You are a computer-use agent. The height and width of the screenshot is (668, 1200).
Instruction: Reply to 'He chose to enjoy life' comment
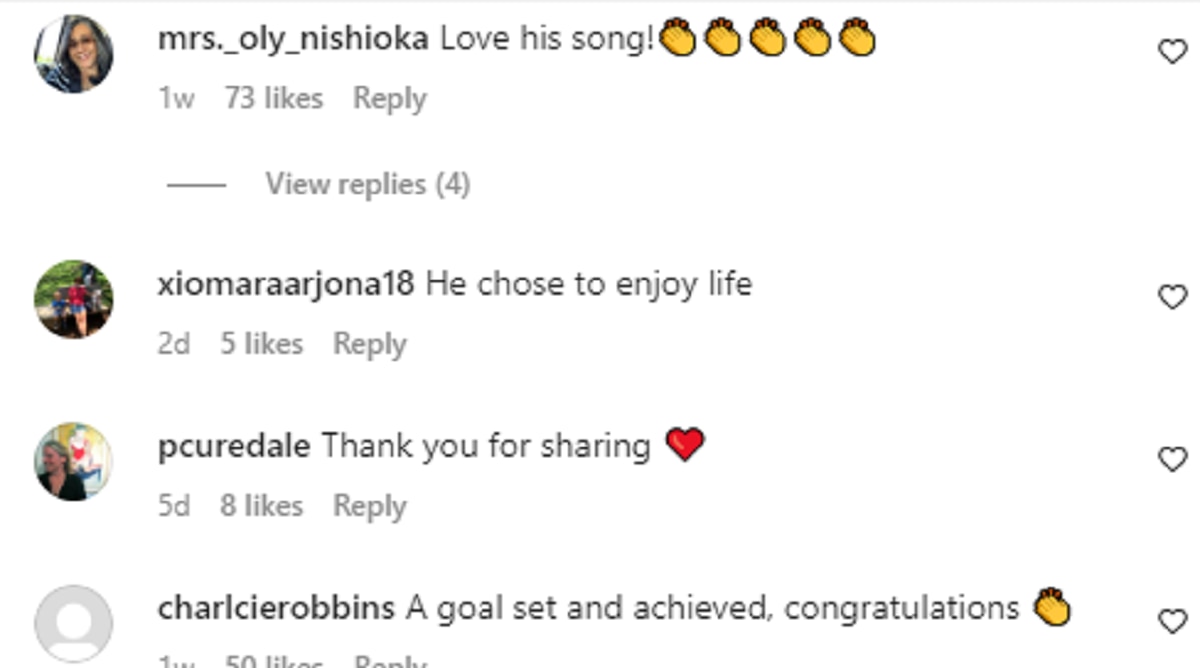pyautogui.click(x=369, y=344)
